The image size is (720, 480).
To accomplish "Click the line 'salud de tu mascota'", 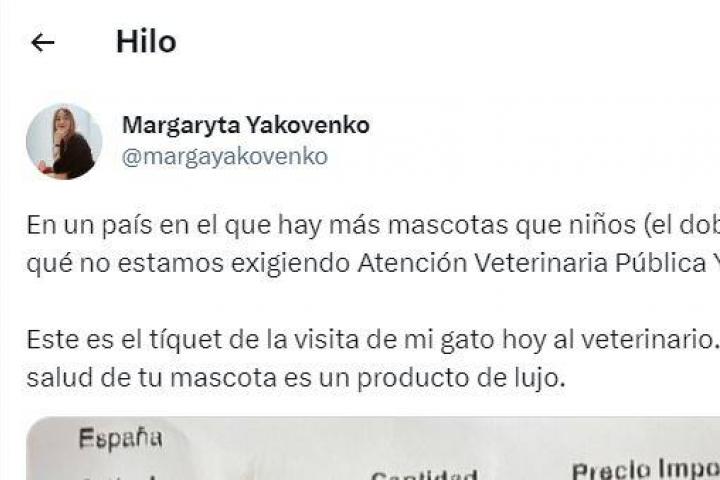I will tap(296, 378).
